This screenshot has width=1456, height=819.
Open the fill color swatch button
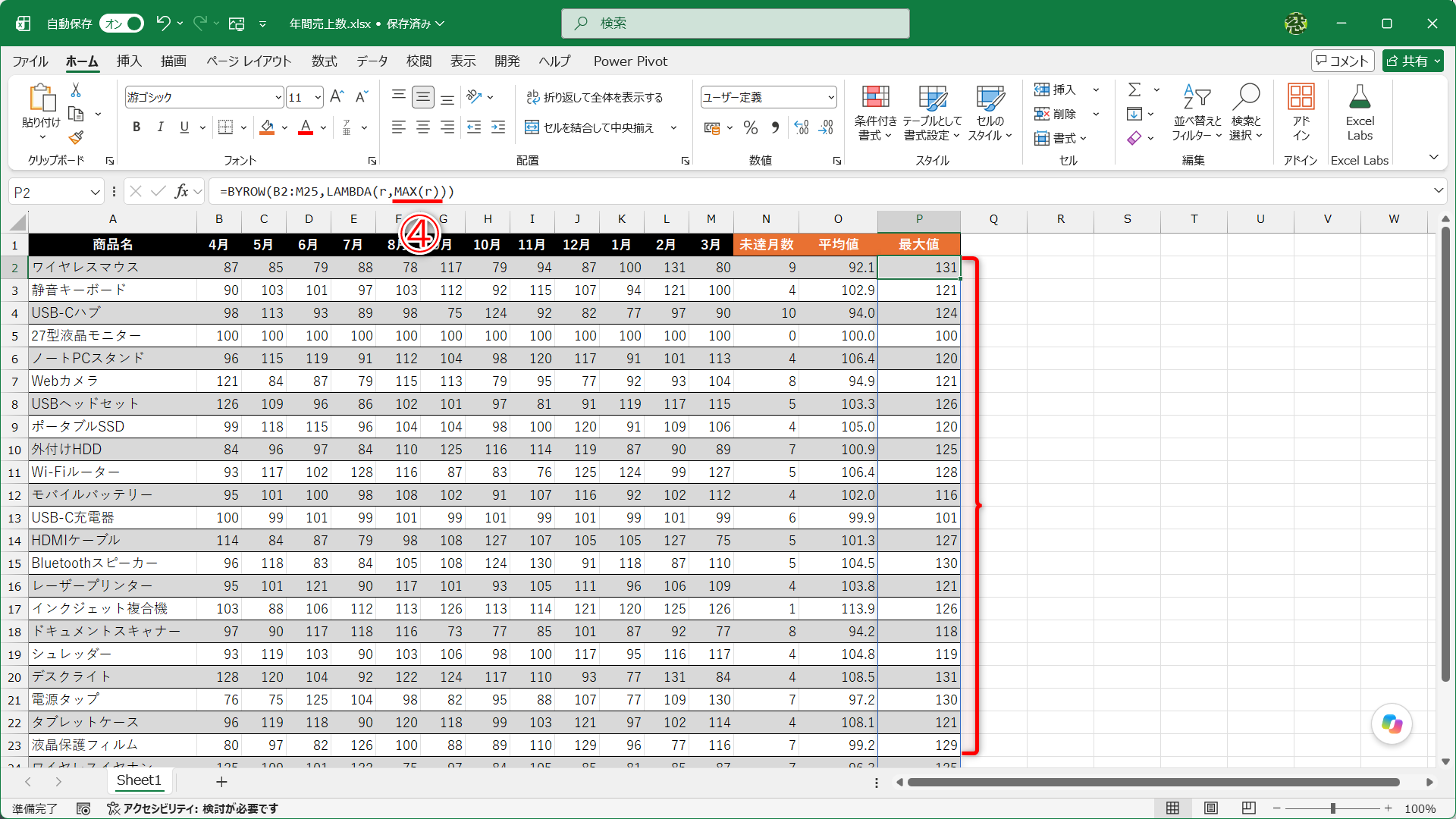point(267,127)
